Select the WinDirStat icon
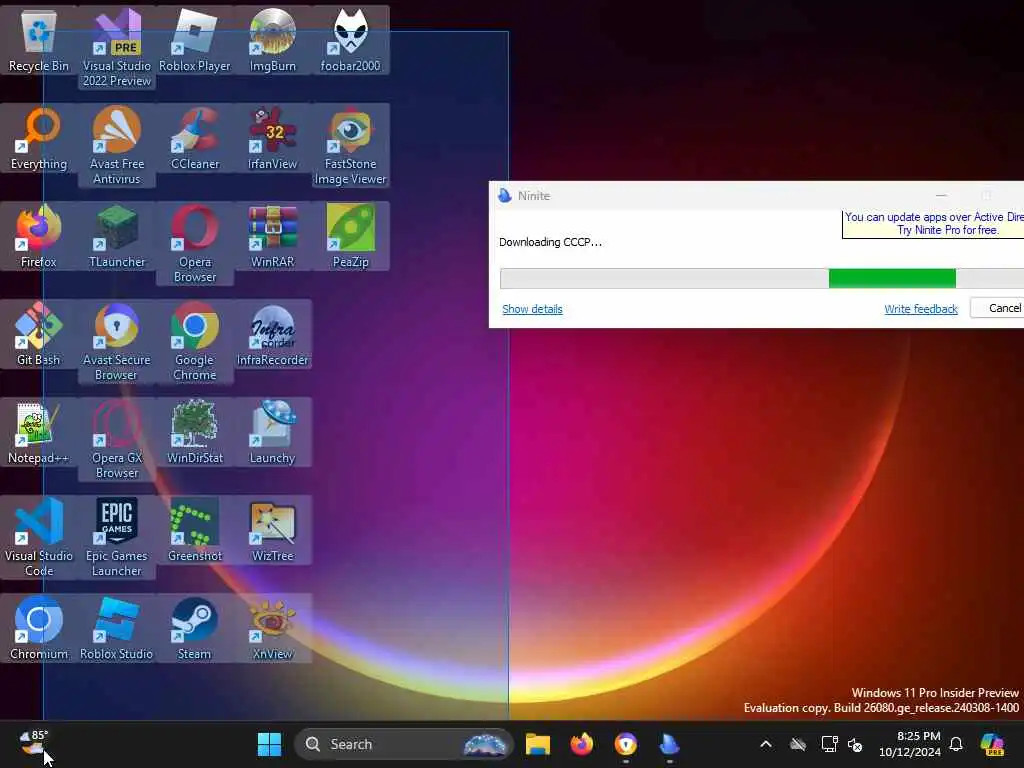This screenshot has width=1024, height=768. [x=195, y=432]
